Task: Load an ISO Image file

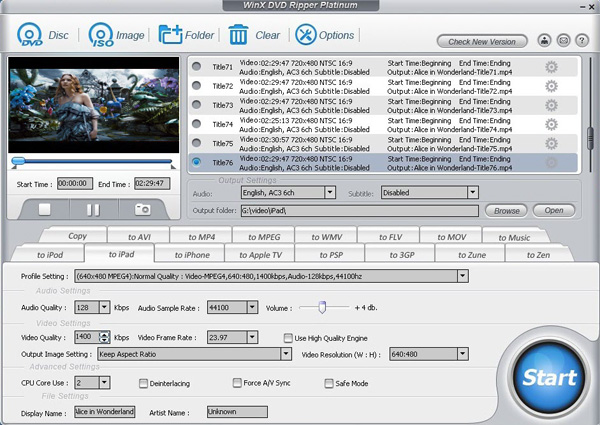Action: [x=116, y=35]
